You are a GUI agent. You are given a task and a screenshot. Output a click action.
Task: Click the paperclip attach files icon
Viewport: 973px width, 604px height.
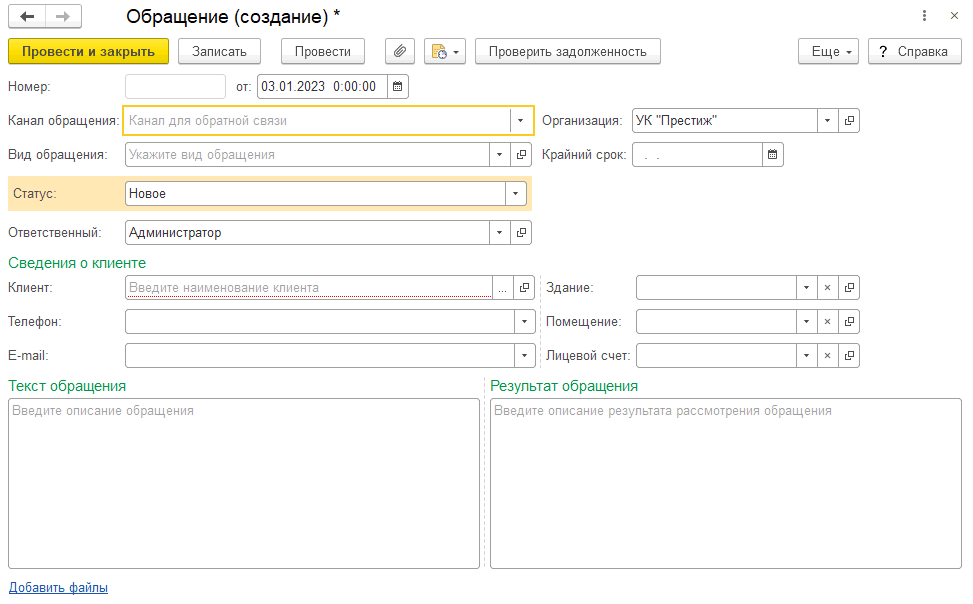tap(399, 51)
